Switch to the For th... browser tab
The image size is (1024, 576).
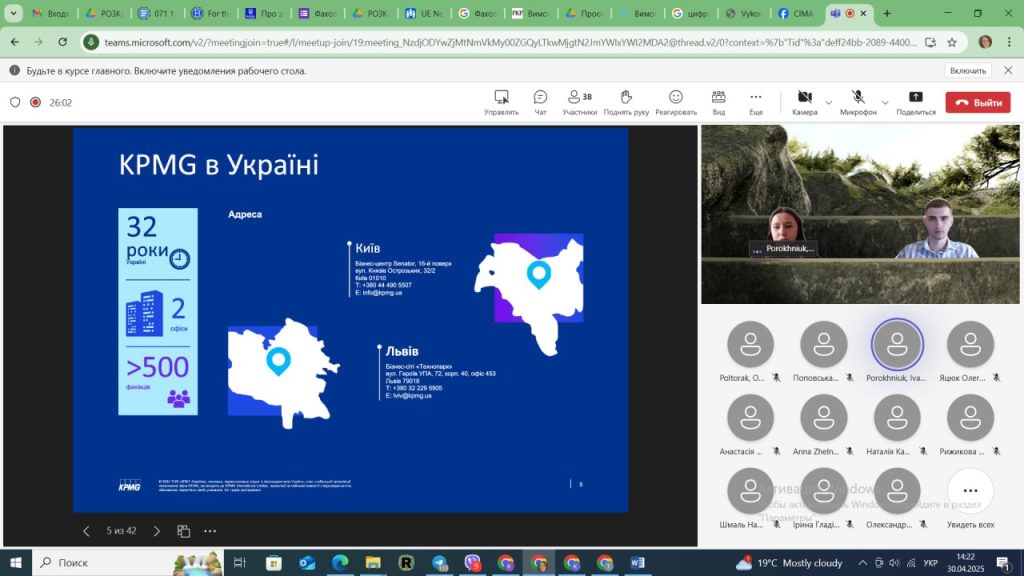(210, 13)
